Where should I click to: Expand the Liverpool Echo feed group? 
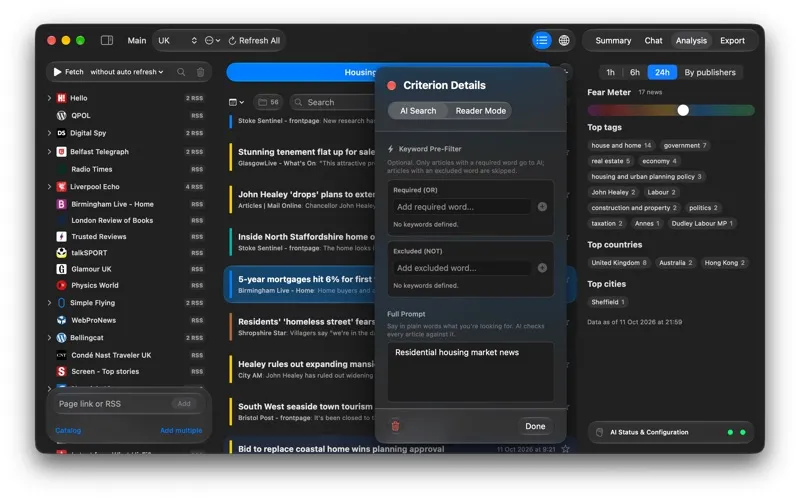click(49, 187)
